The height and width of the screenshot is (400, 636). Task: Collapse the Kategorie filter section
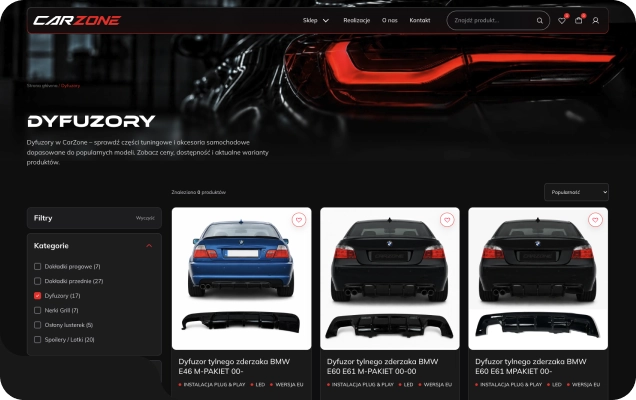pyautogui.click(x=149, y=246)
